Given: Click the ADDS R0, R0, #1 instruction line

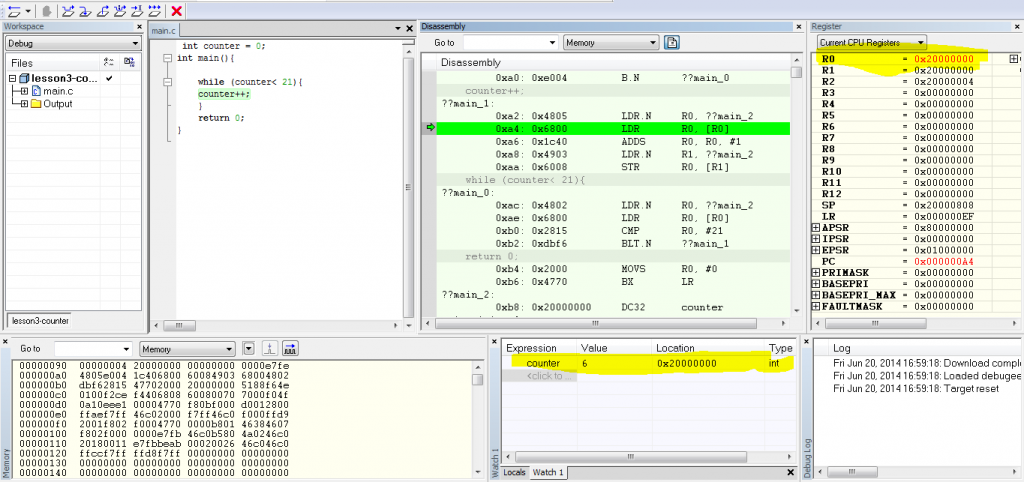Looking at the screenshot, I should tap(613, 140).
